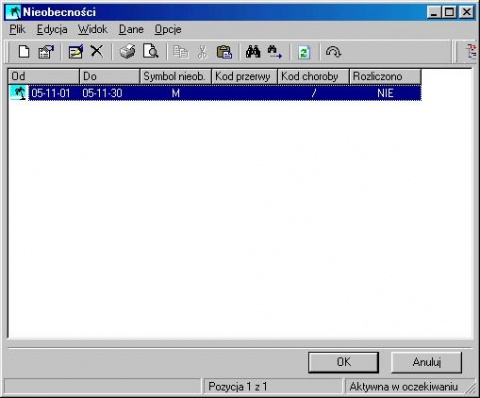480x398 pixels.
Task: Open the Properties toolbar icon
Action: [46, 52]
